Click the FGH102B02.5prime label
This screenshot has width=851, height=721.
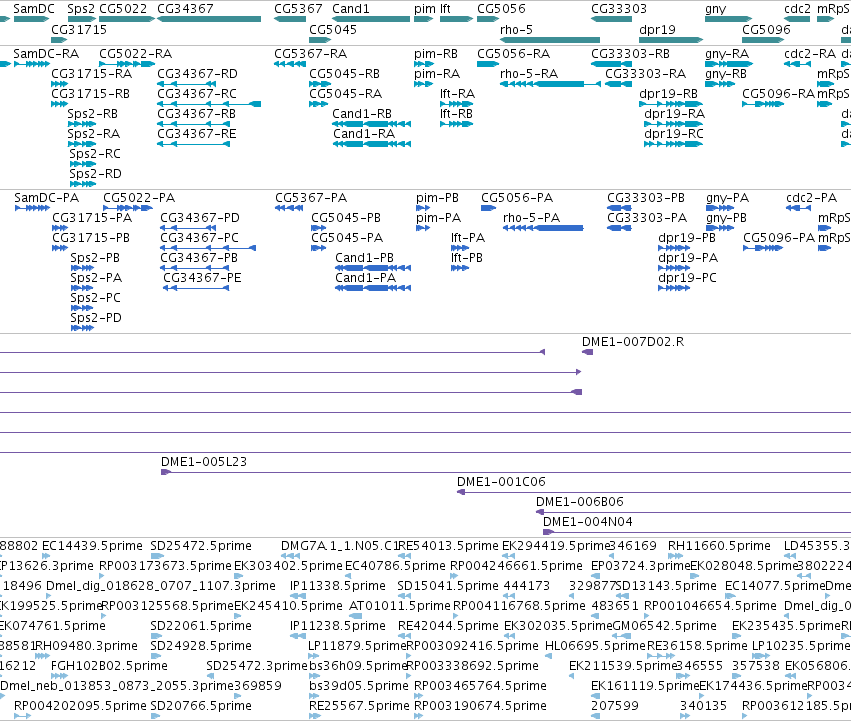(109, 666)
